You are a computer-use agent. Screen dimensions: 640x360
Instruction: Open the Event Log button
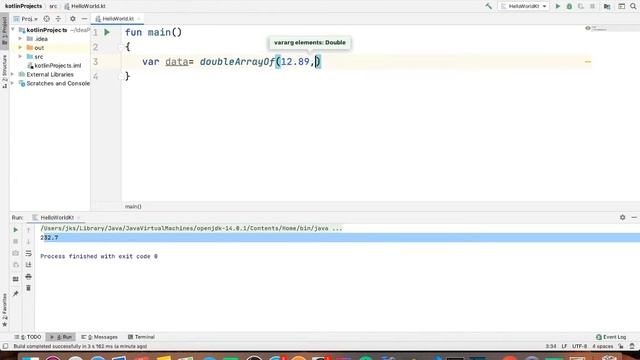click(611, 337)
